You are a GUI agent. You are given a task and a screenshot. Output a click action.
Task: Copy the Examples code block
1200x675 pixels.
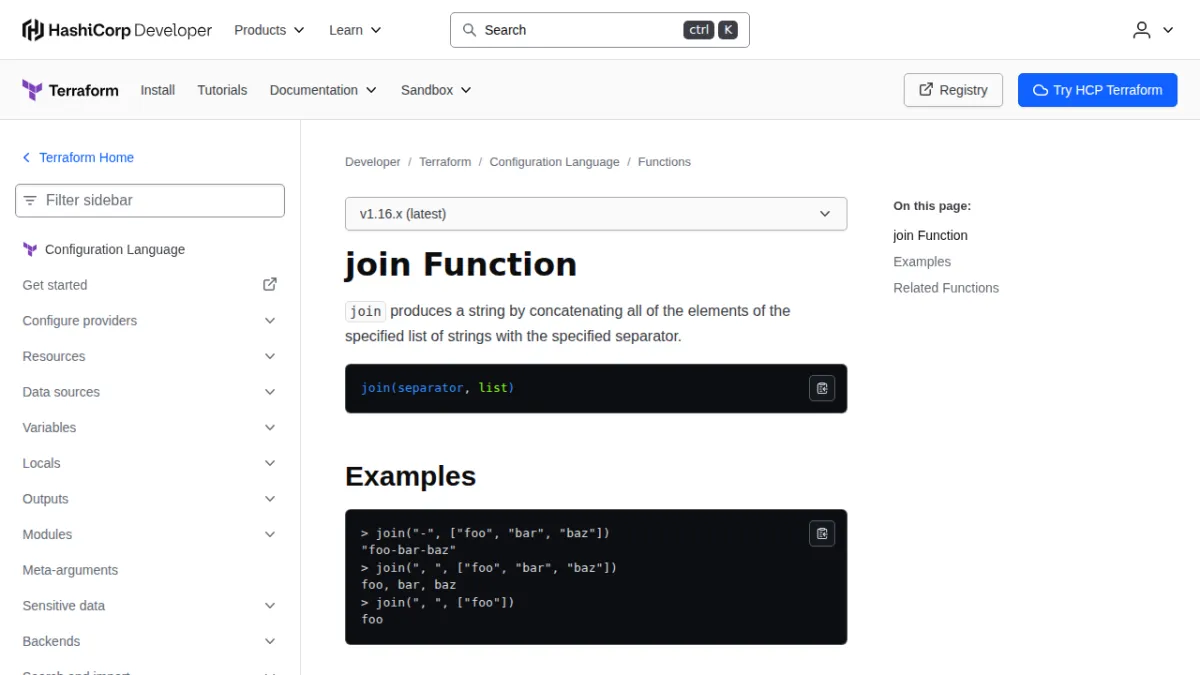coord(822,533)
